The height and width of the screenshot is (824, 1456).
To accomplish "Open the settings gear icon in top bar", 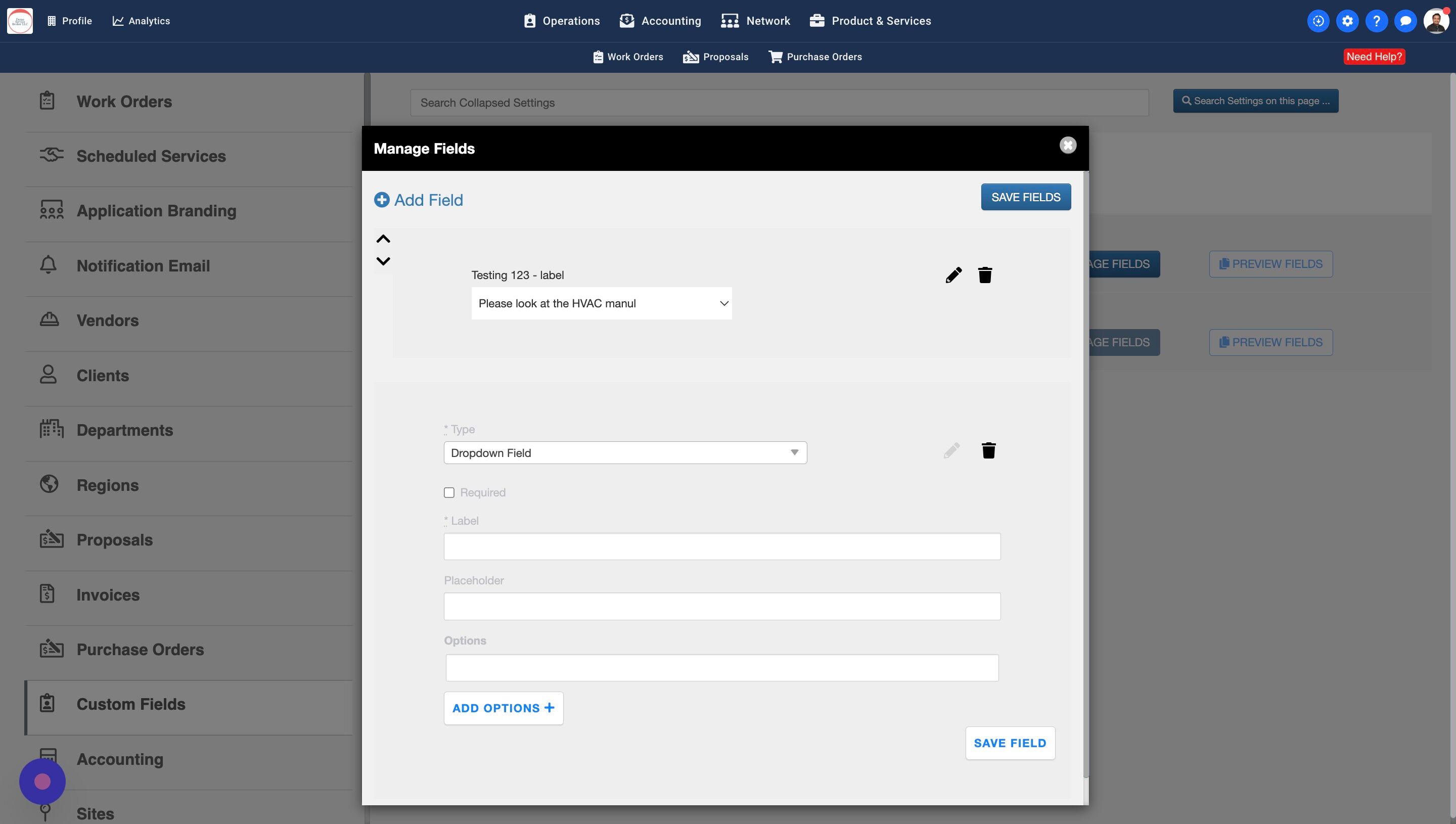I will 1347,21.
